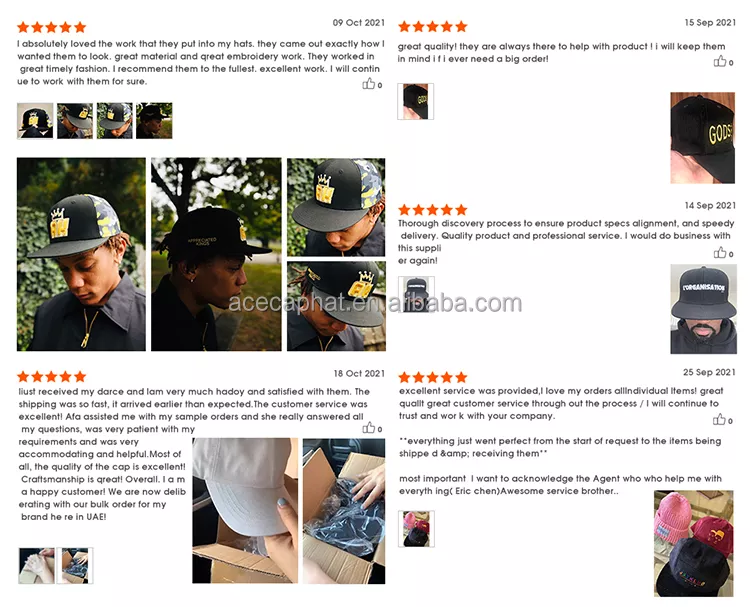
Task: Like the 14 Sep 2021 review
Action: [x=720, y=253]
